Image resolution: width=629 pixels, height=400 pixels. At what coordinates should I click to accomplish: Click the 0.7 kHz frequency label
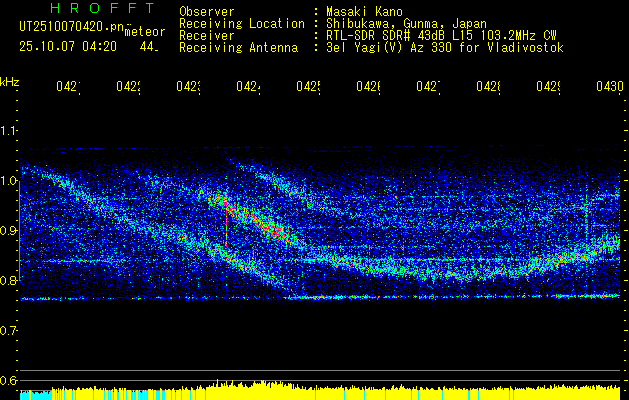[x=8, y=331]
